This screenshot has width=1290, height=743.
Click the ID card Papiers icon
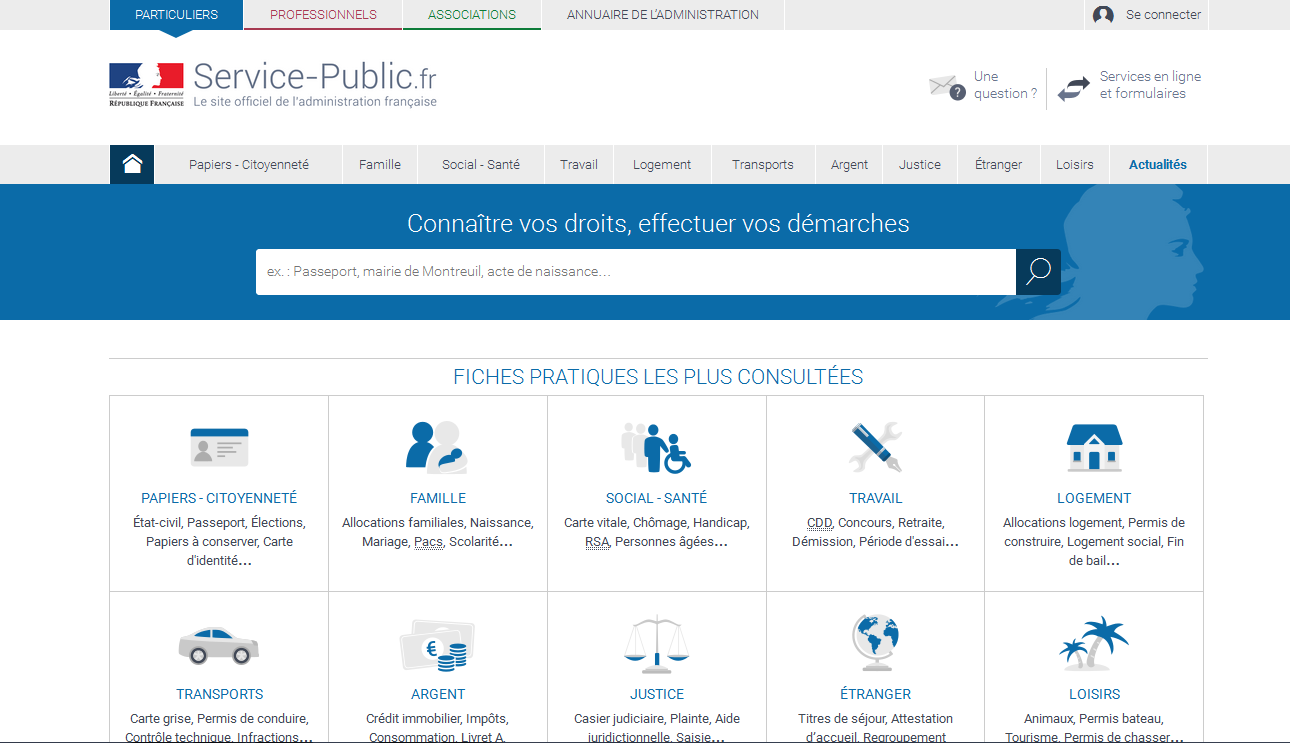pos(219,447)
